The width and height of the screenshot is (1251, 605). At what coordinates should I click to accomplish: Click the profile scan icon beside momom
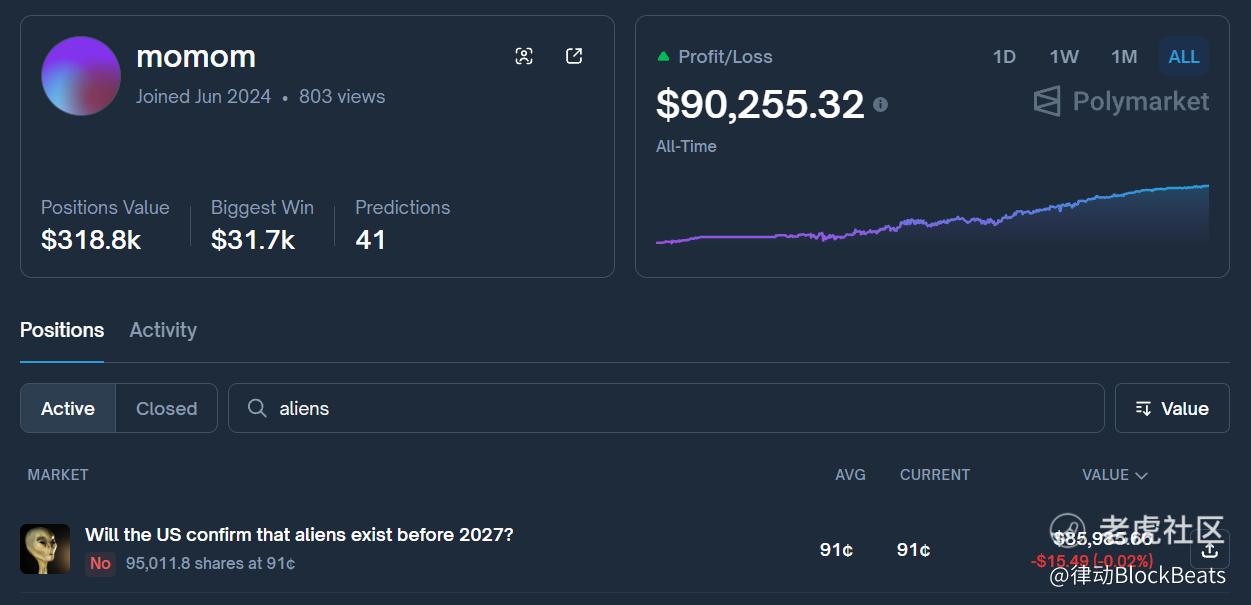click(x=524, y=56)
